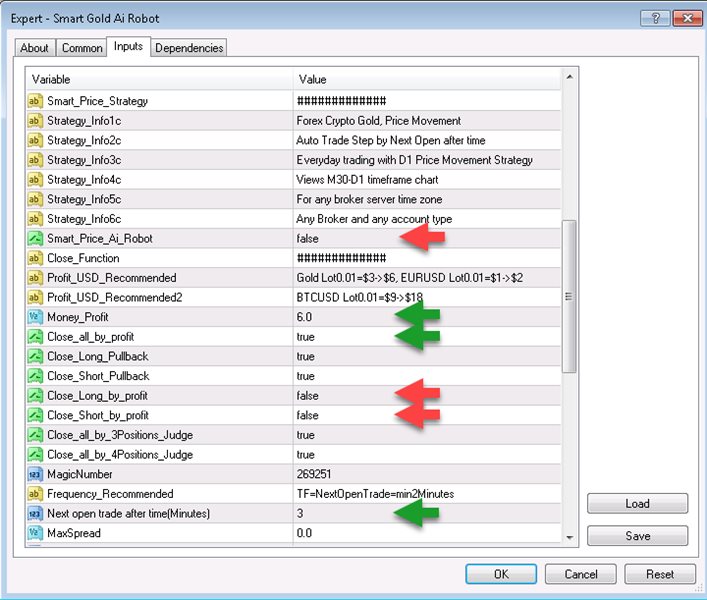
Task: Select the false value of Close_Long_by_profit
Action: click(x=308, y=396)
